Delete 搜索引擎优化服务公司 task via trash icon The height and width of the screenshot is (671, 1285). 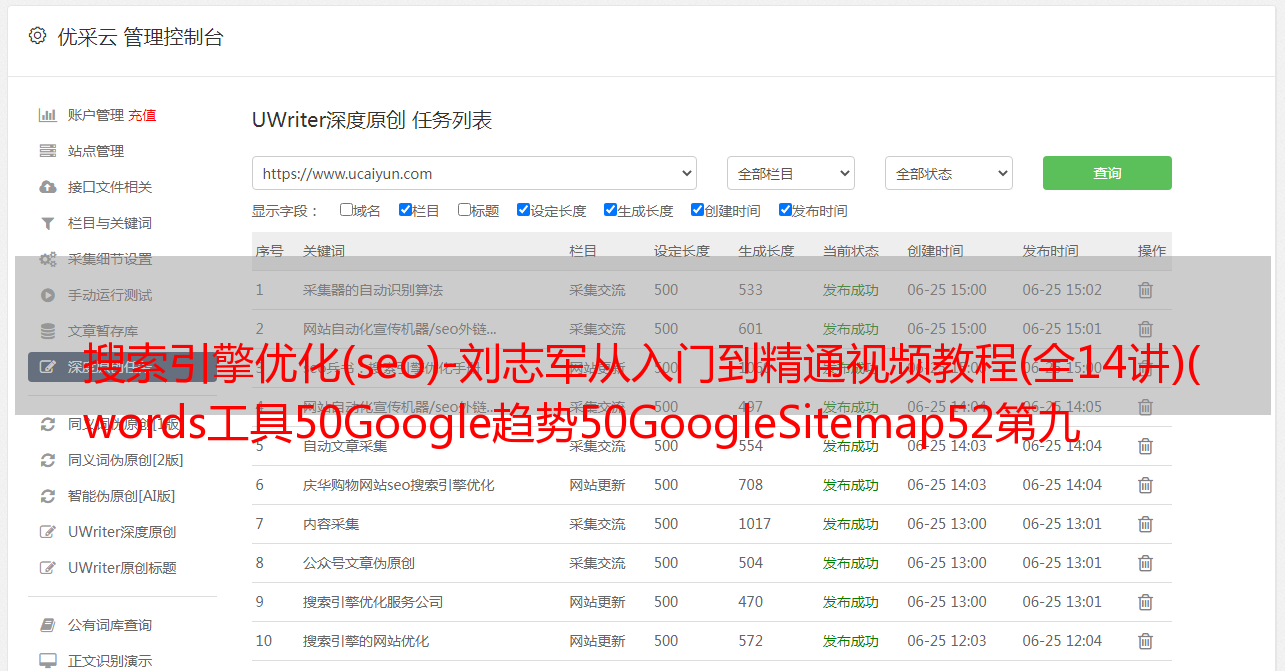tap(1146, 602)
